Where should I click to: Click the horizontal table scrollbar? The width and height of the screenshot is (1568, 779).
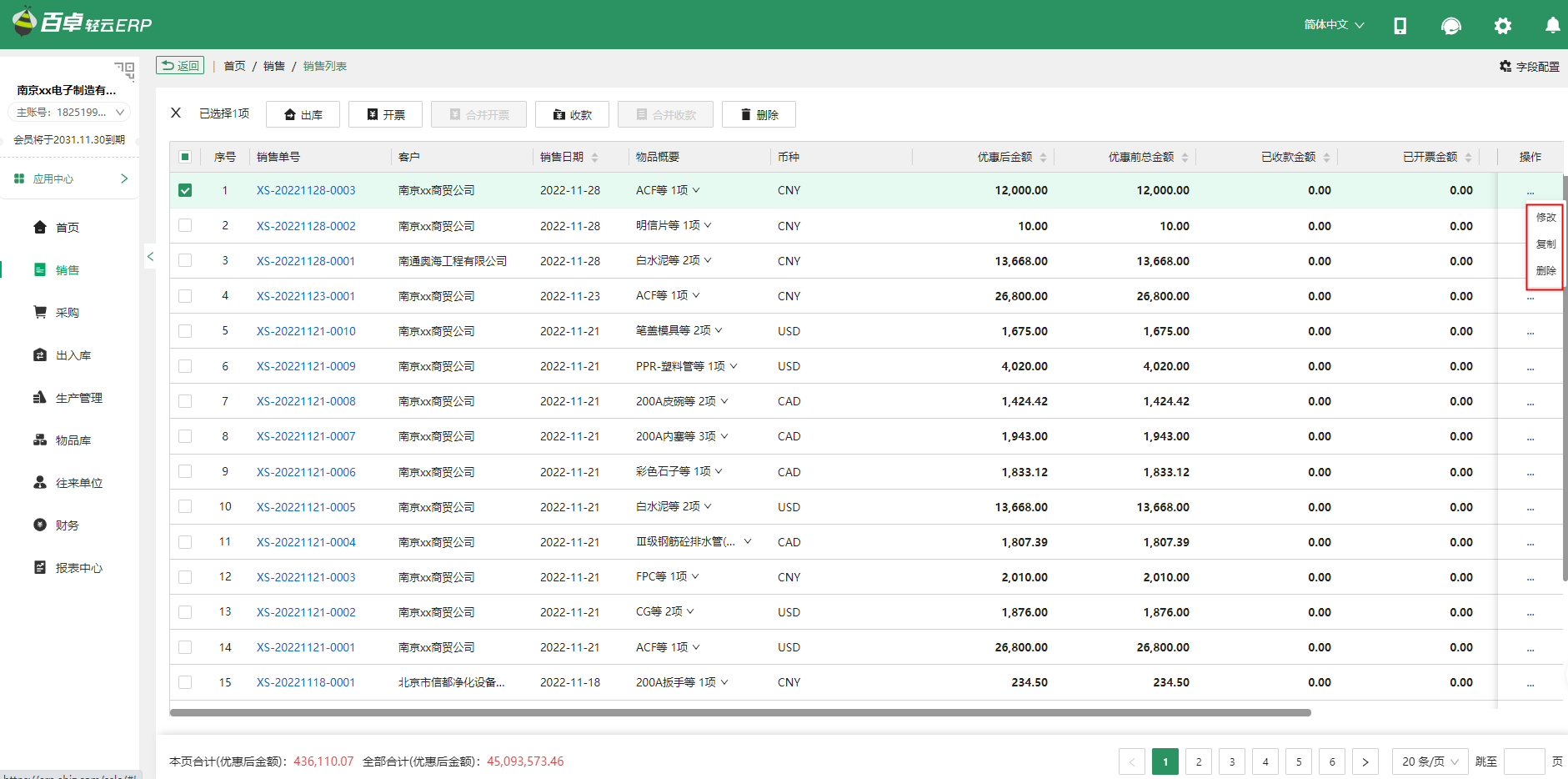(x=740, y=713)
